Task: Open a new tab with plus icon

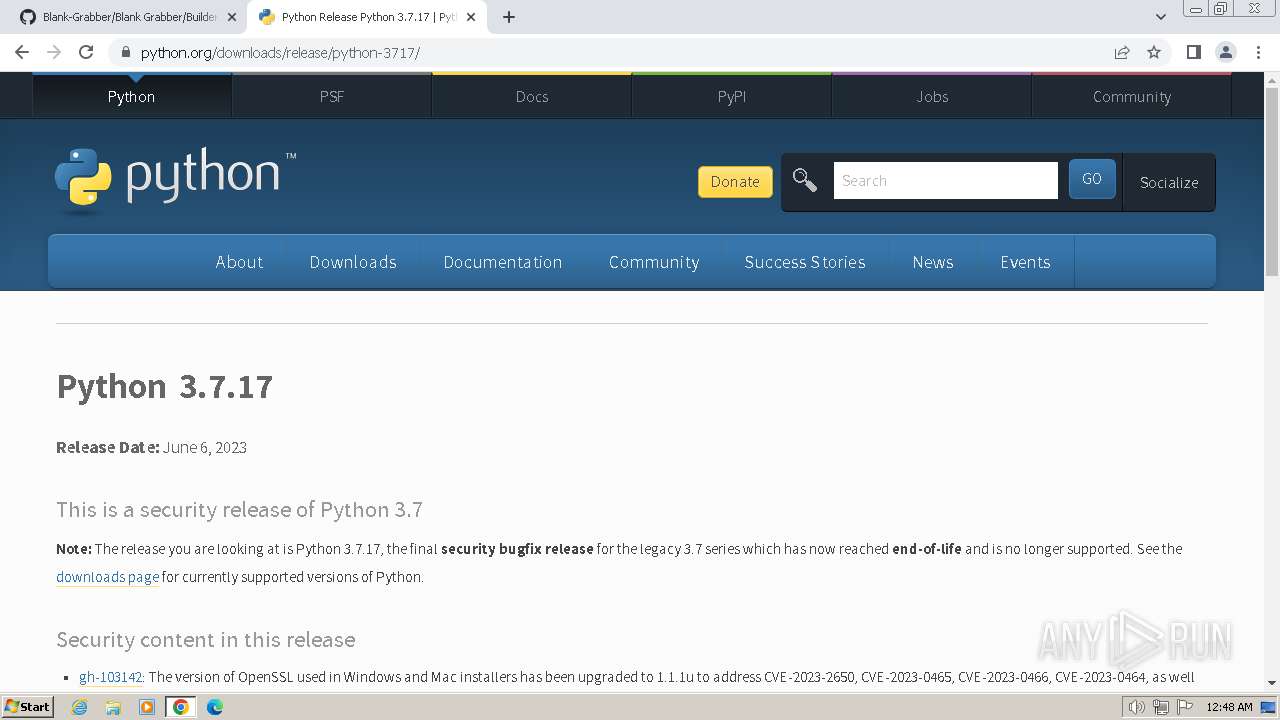Action: (508, 17)
